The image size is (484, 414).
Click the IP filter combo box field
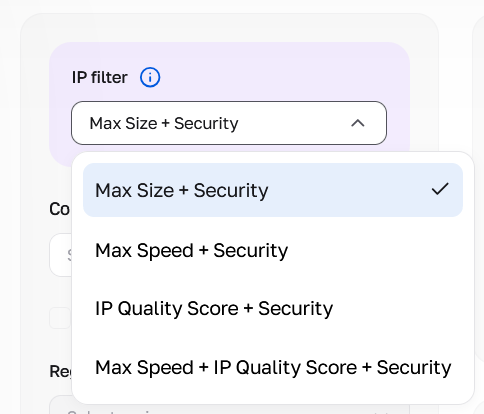point(229,123)
